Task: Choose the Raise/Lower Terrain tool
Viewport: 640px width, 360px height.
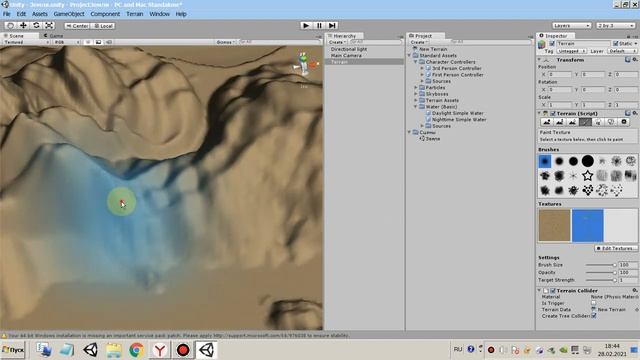Action: pos(547,122)
